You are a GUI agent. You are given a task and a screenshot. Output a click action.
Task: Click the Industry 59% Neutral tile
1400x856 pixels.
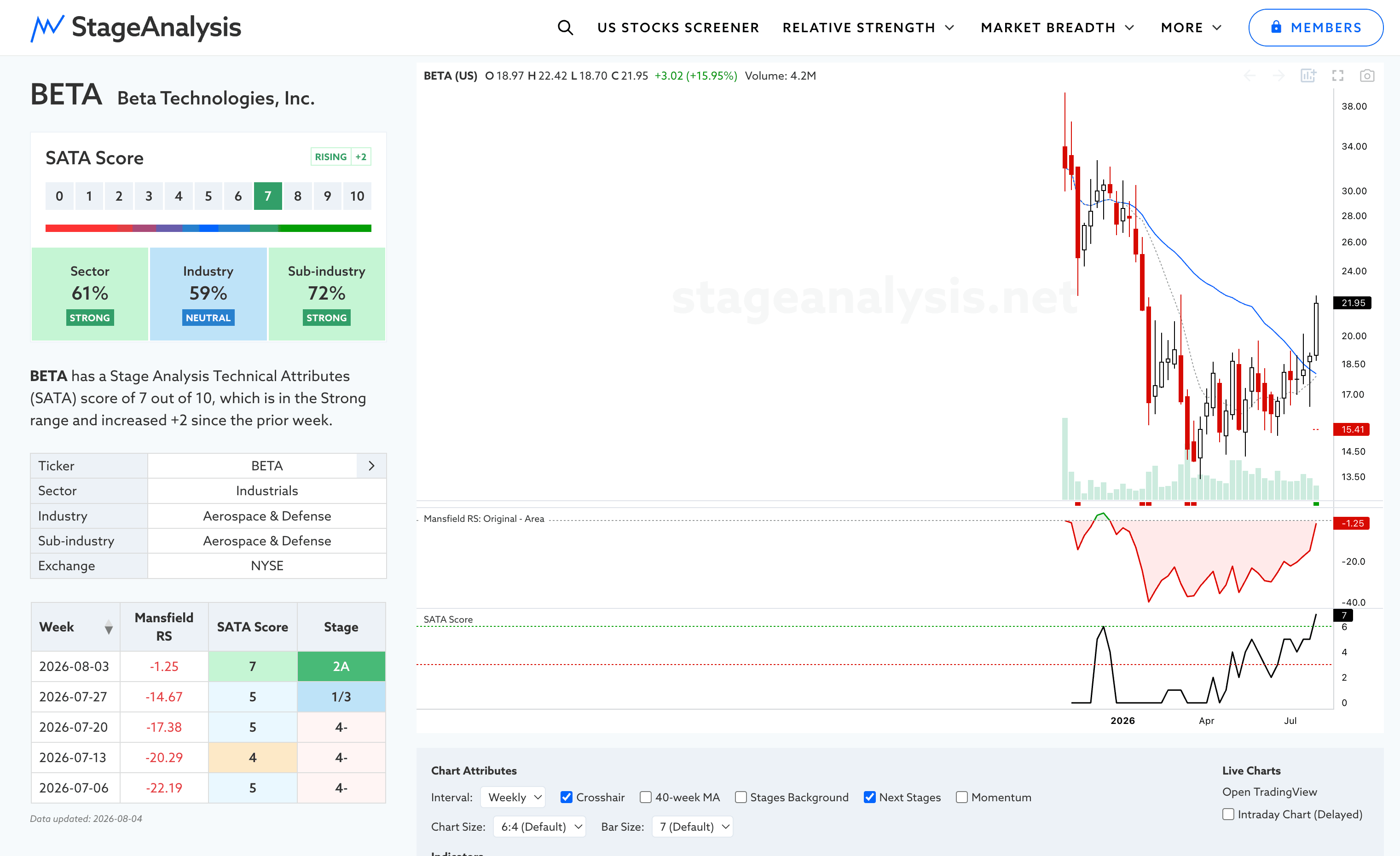tap(208, 294)
